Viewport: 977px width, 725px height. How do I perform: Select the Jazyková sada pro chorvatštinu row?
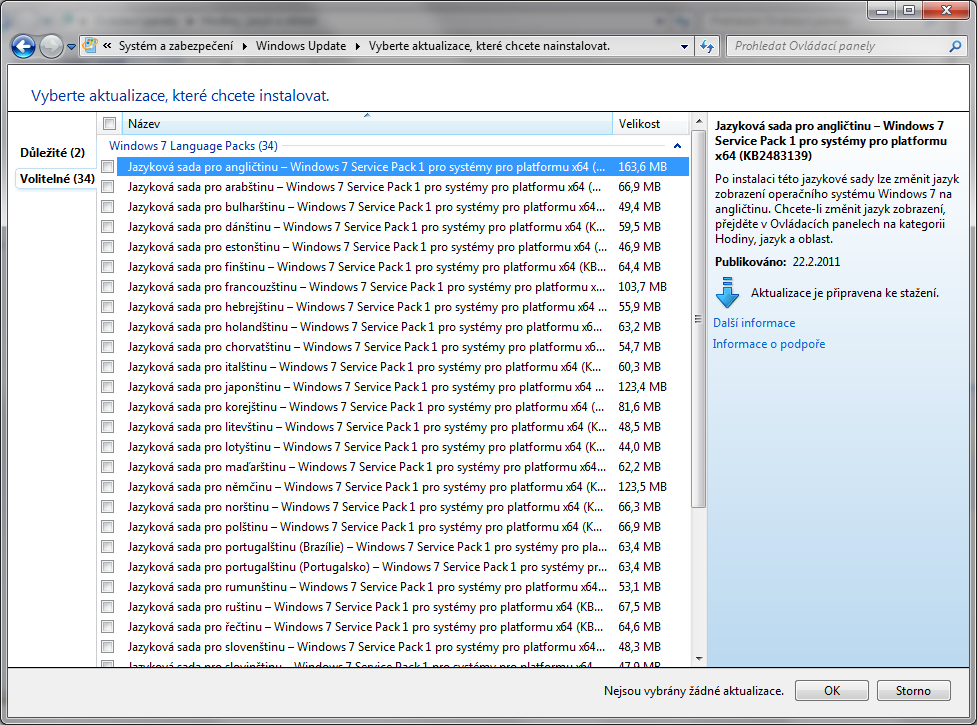[x=403, y=347]
